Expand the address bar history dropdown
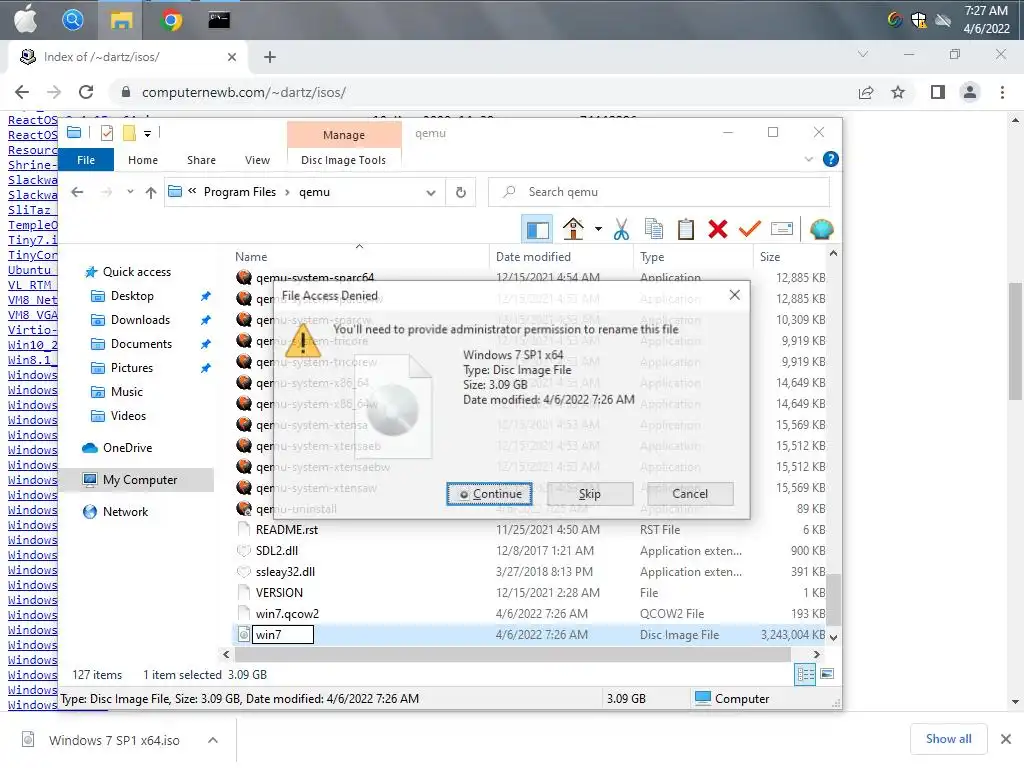The image size is (1024, 768). 430,193
